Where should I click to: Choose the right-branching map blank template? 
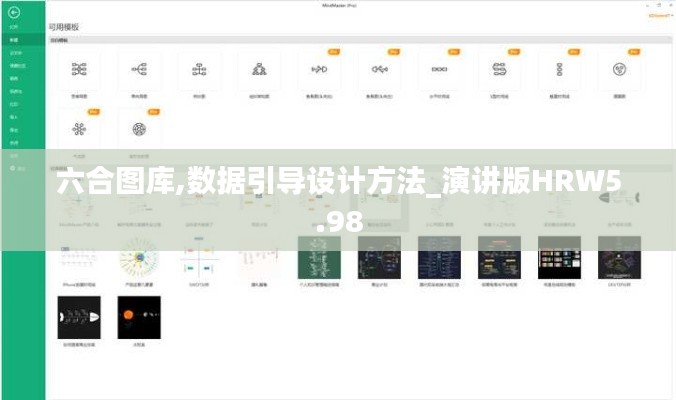[139, 69]
